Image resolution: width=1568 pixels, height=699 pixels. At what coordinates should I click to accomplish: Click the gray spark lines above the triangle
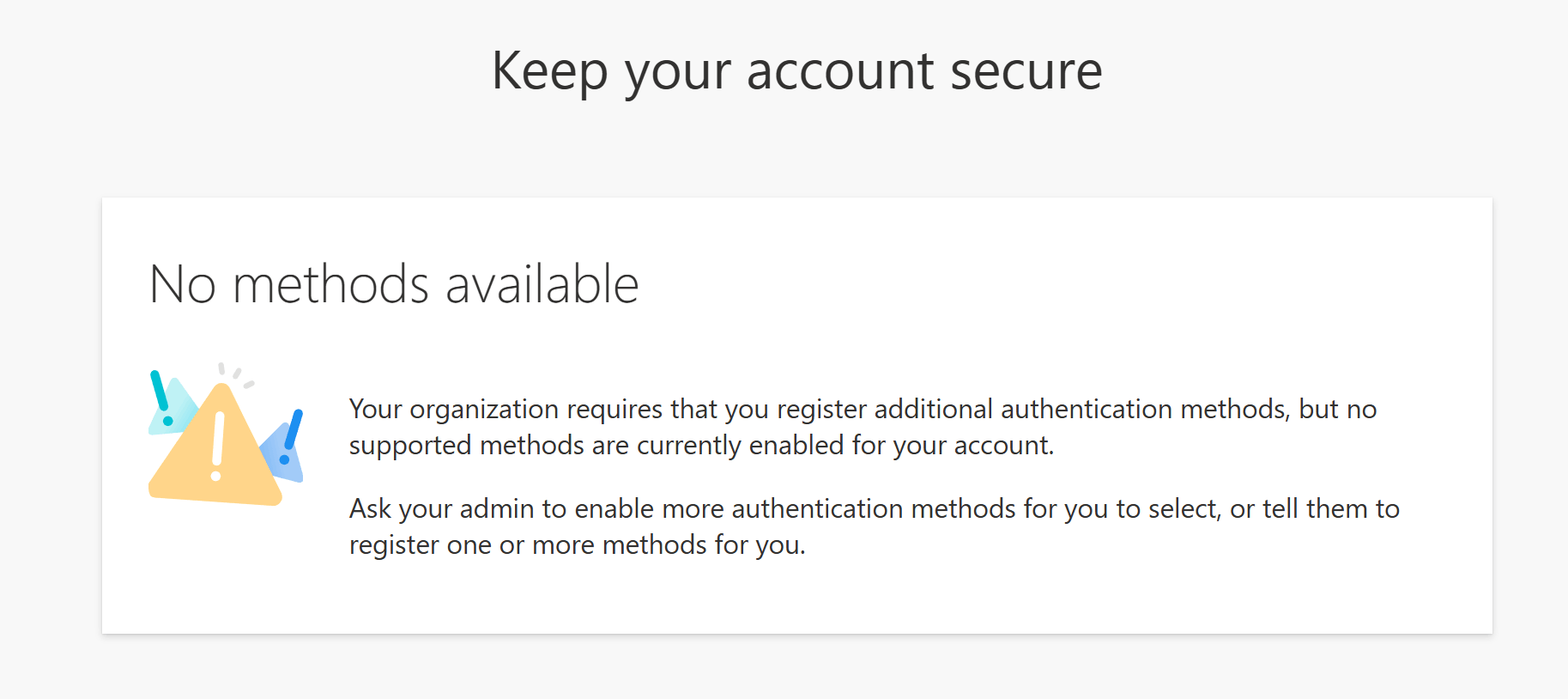(x=235, y=374)
